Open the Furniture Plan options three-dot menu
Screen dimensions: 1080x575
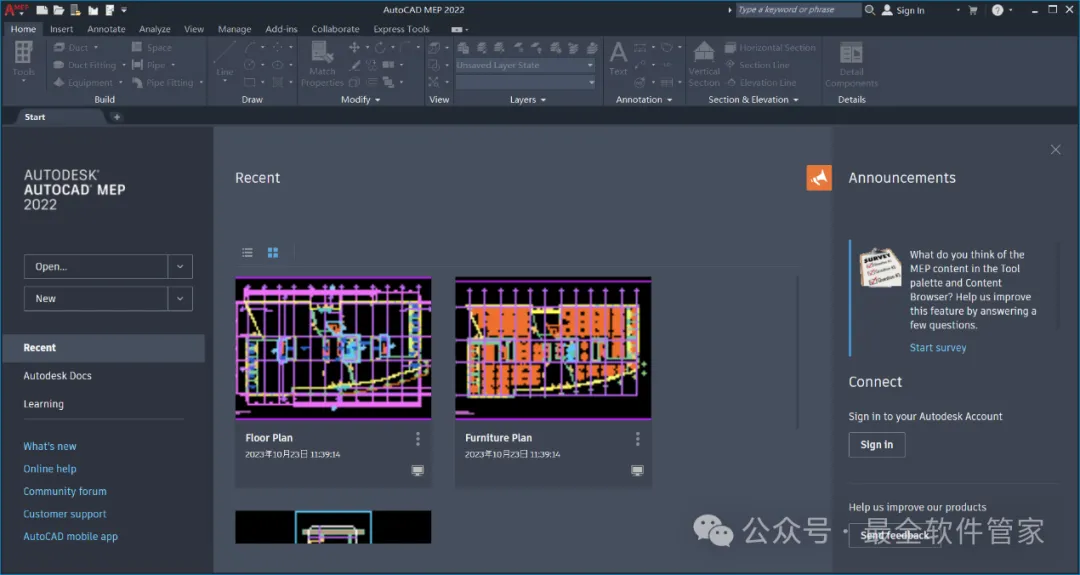point(637,439)
